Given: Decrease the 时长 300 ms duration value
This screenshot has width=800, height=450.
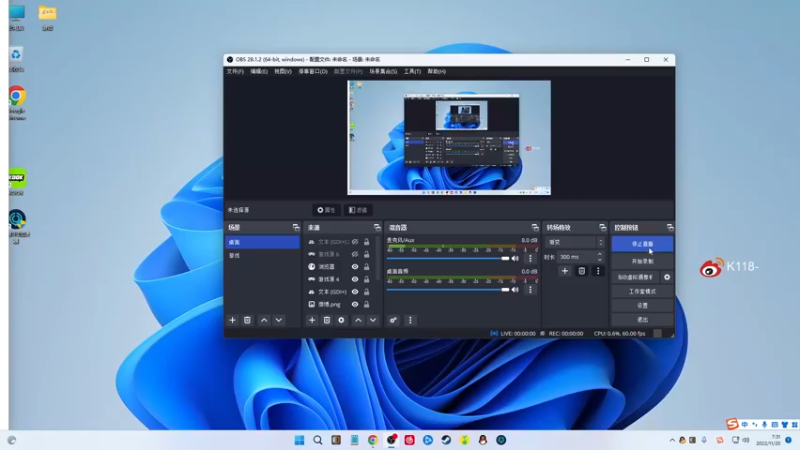Looking at the screenshot, I should 599,260.
